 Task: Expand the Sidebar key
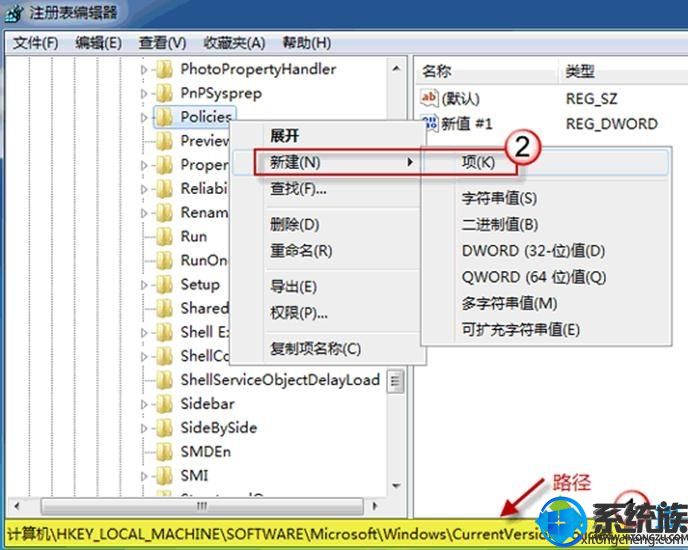(144, 404)
